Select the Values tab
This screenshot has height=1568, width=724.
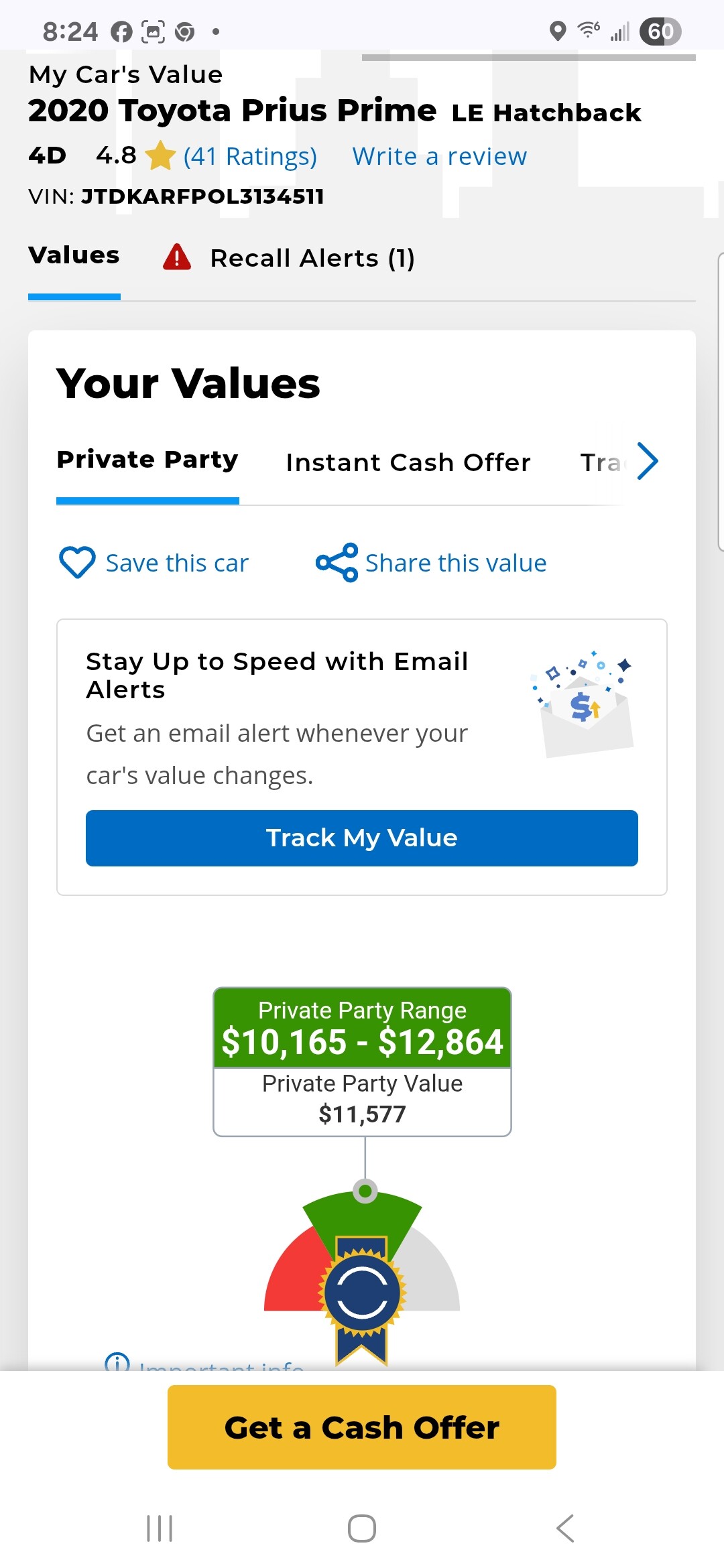coord(74,255)
